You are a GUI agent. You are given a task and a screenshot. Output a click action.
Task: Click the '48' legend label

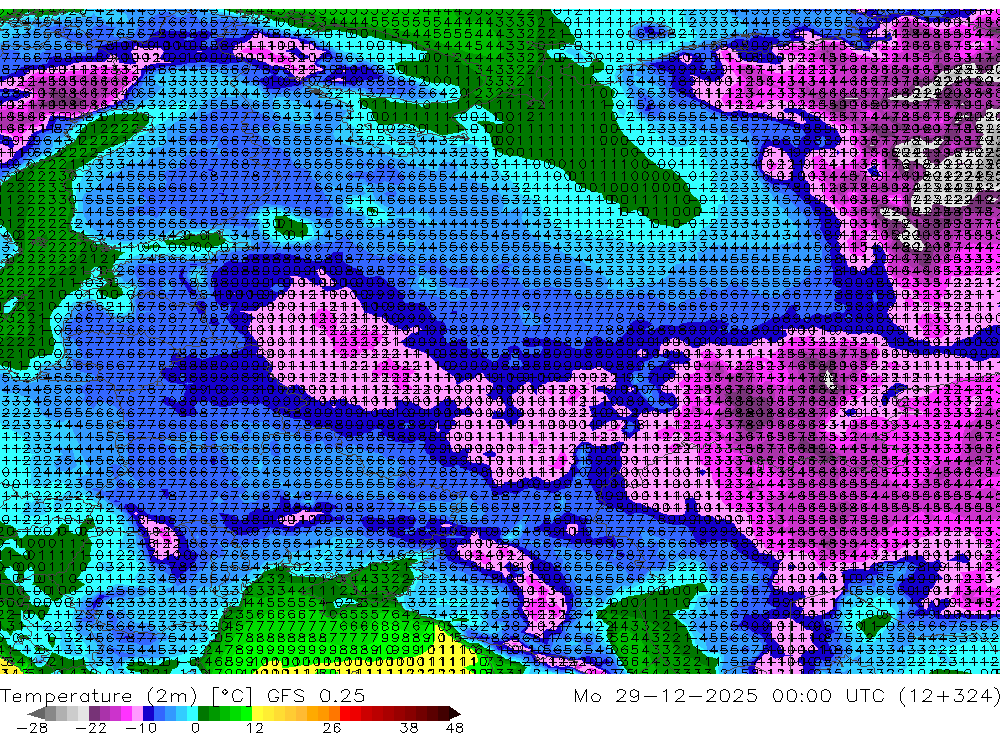455,728
